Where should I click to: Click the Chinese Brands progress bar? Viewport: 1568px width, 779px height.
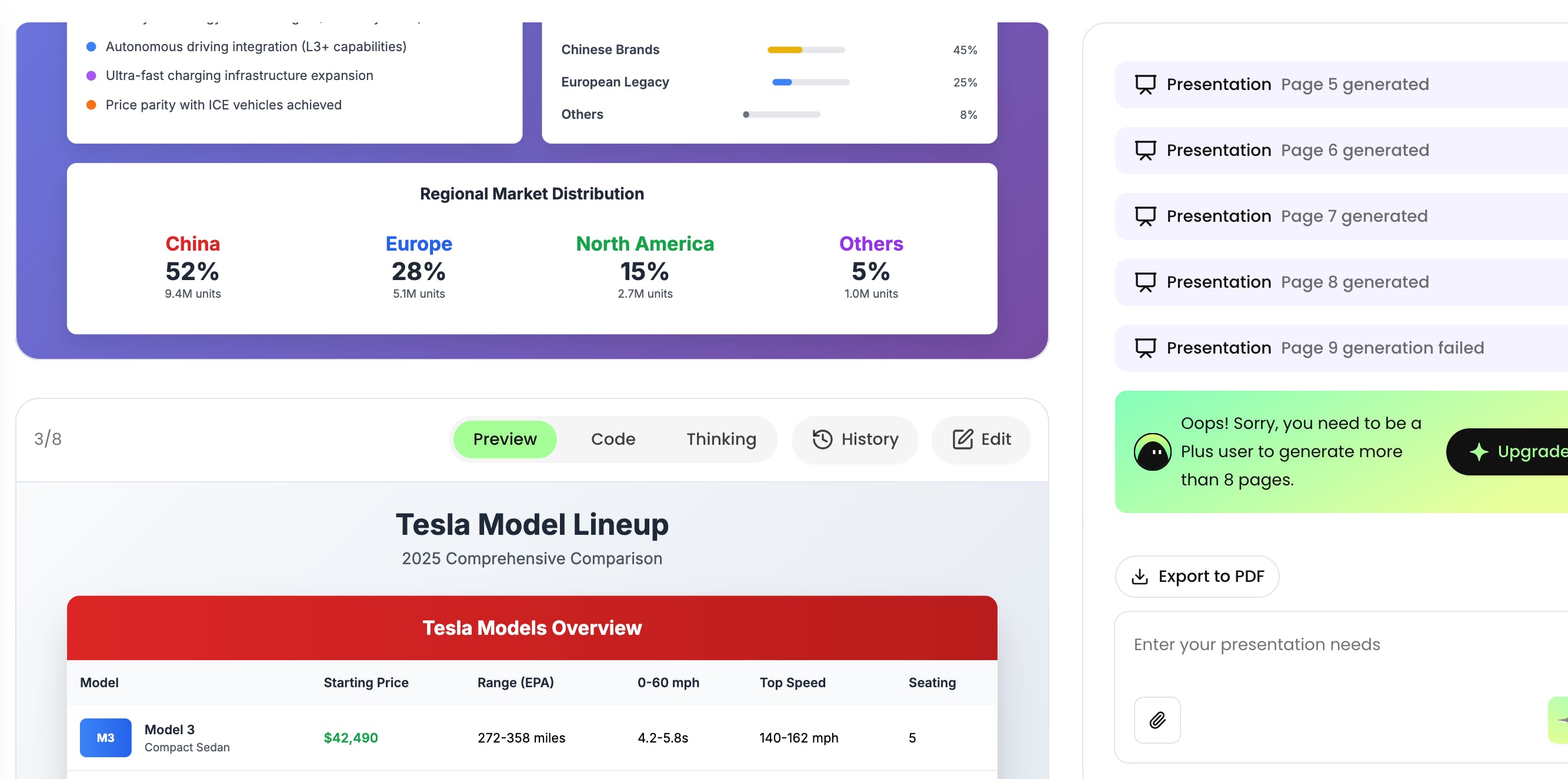[806, 50]
